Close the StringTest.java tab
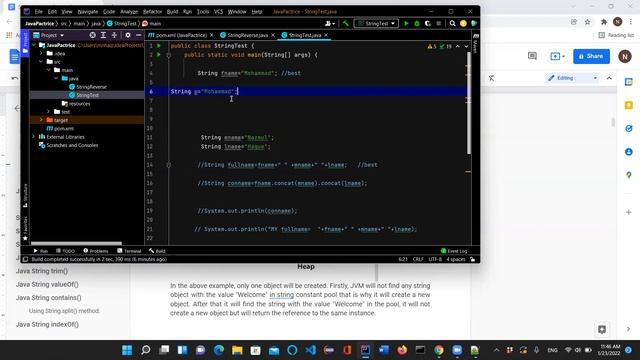Viewport: 640px width, 360px height. click(326, 35)
